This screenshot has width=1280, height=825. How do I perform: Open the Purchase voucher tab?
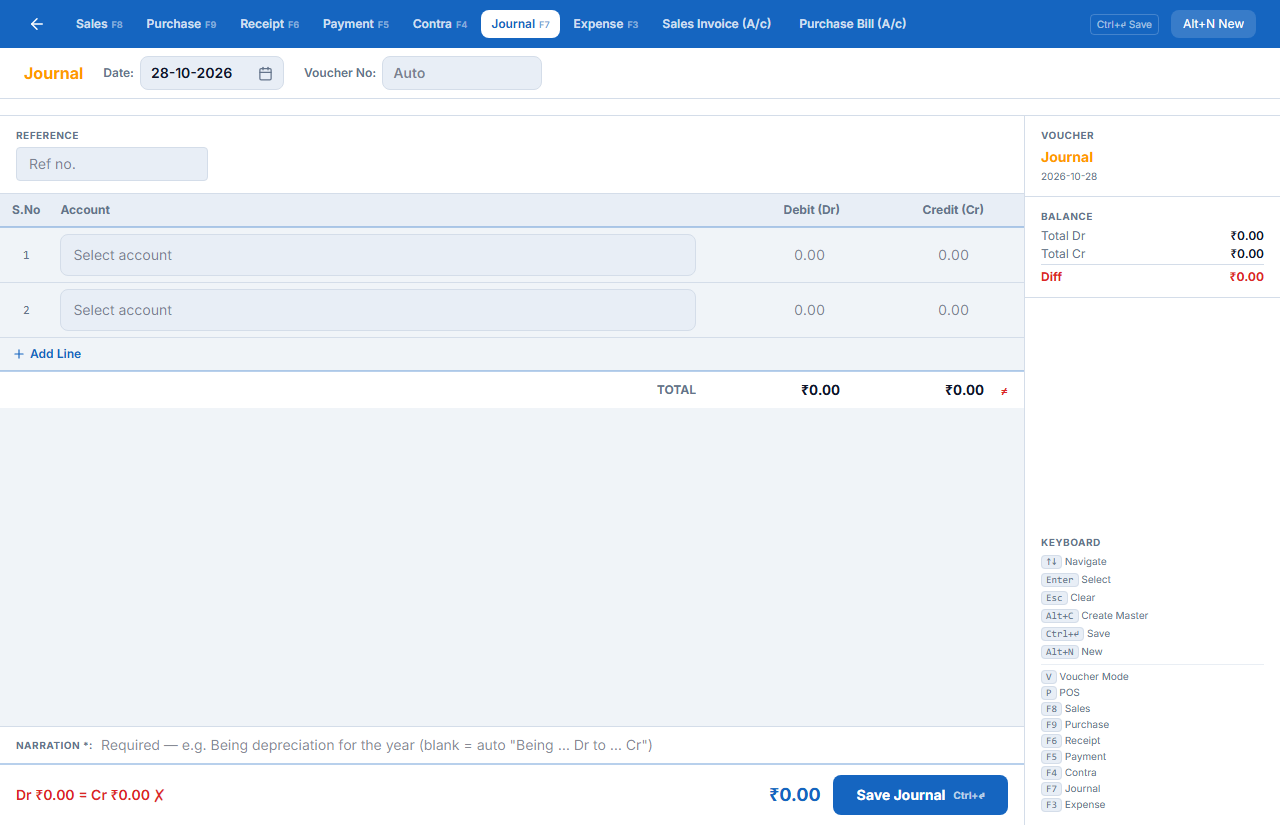tap(181, 24)
